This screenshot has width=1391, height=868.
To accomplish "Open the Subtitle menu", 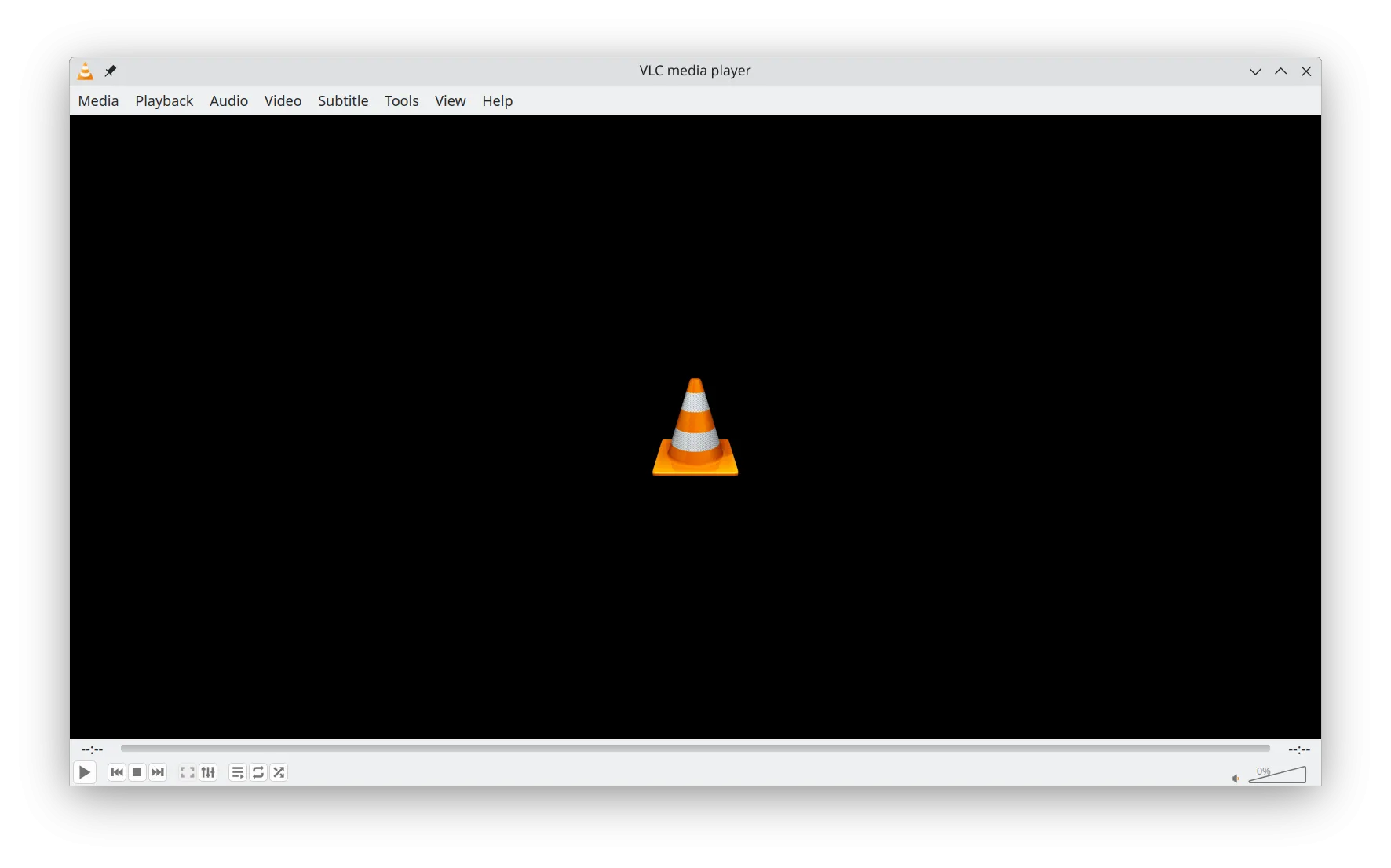I will tap(343, 100).
